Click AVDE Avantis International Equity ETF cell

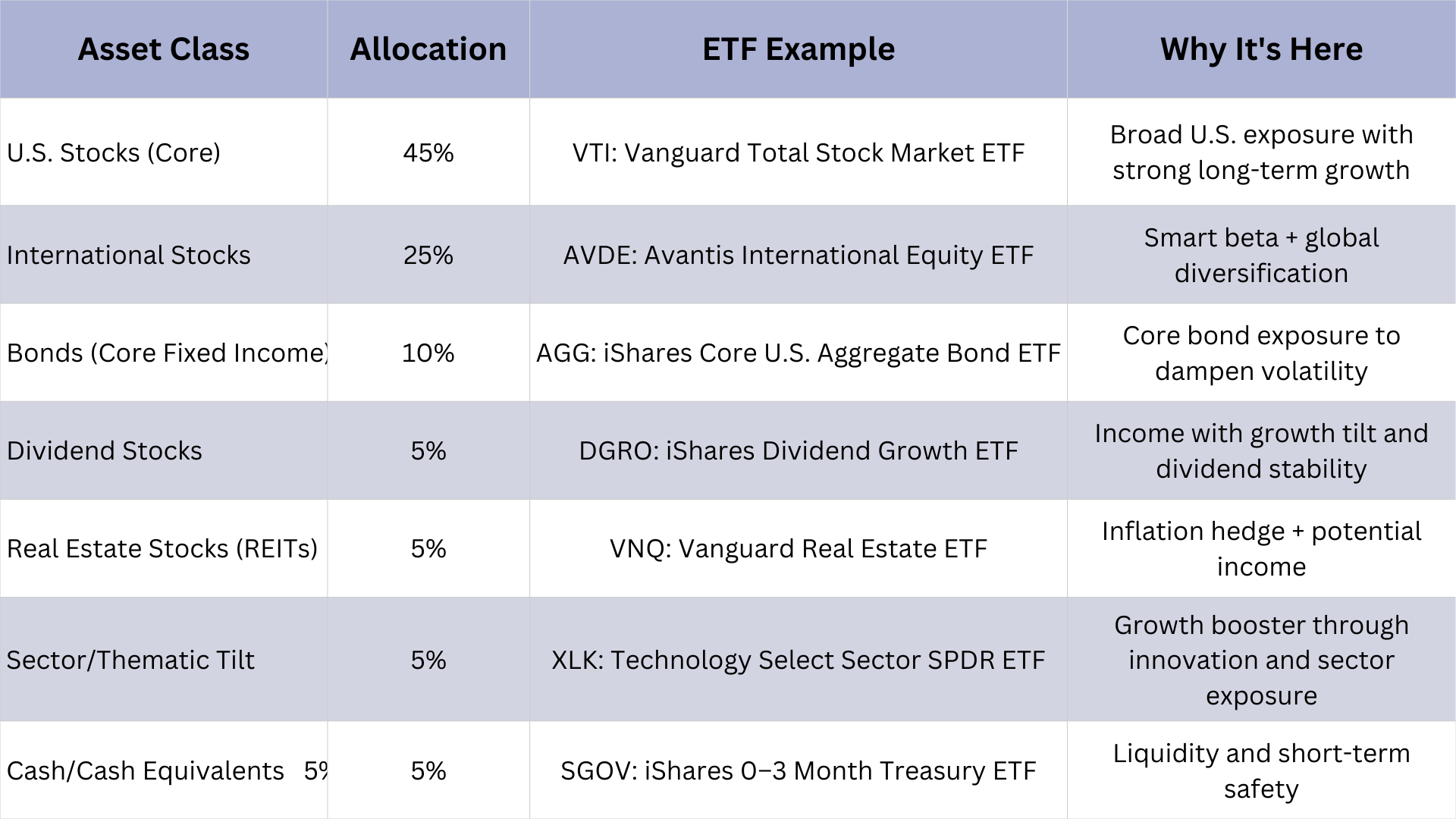point(798,255)
